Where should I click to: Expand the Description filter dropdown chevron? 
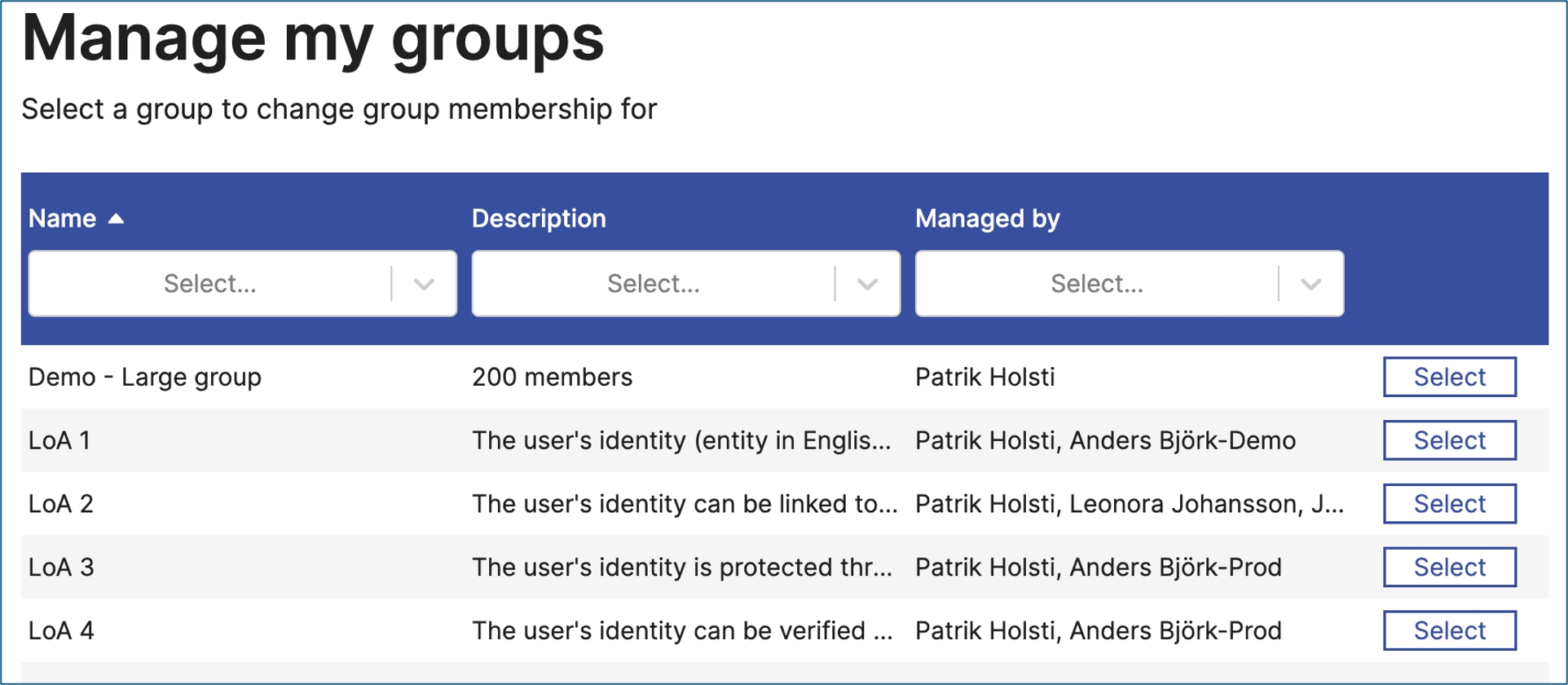(867, 284)
